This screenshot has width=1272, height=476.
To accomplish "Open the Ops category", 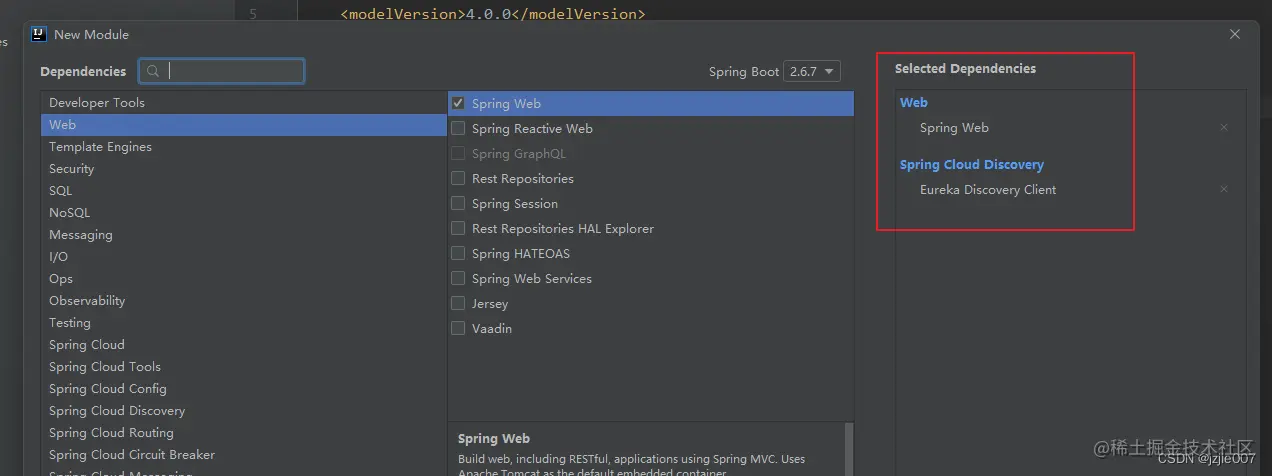I will 244,279.
